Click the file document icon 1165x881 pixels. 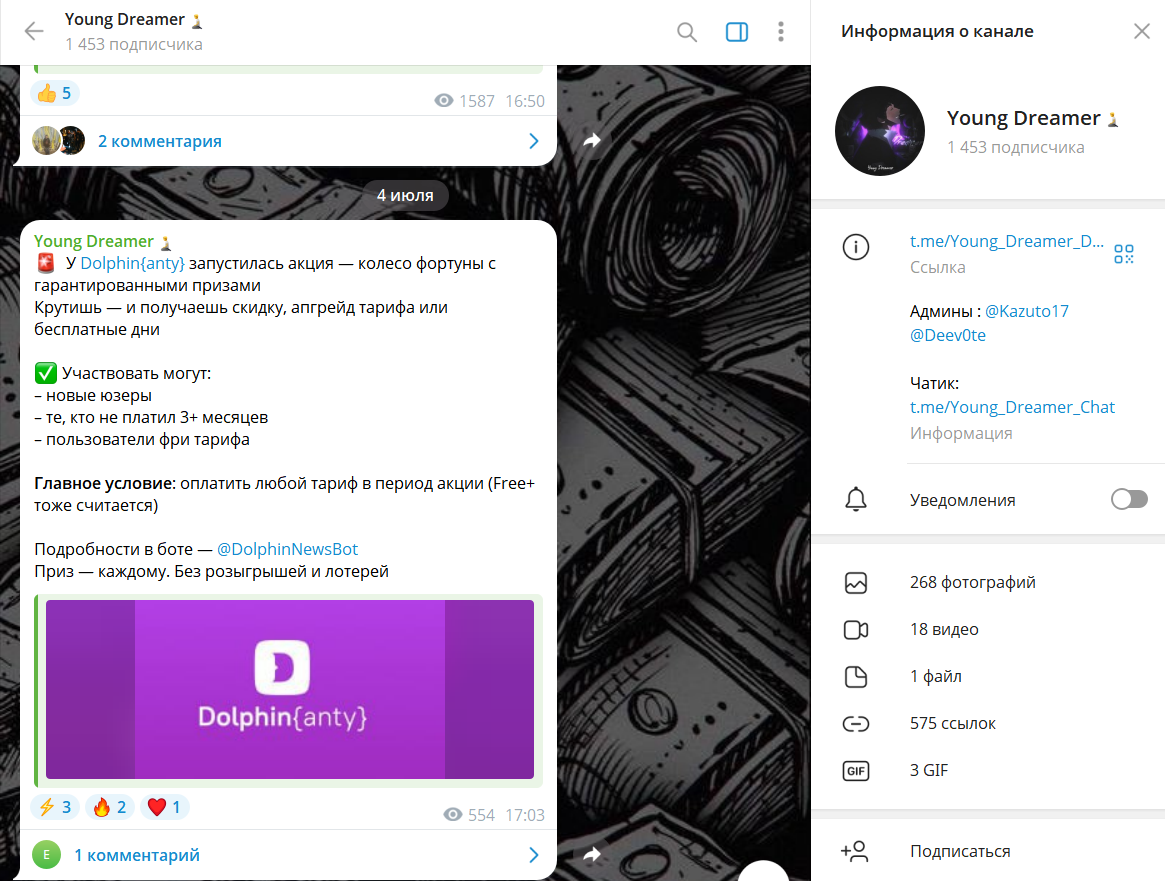point(856,677)
